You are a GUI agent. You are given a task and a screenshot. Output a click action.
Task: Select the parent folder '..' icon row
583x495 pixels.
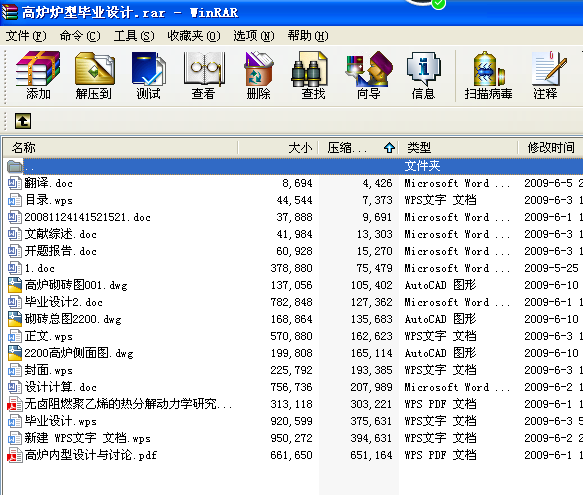click(x=293, y=166)
